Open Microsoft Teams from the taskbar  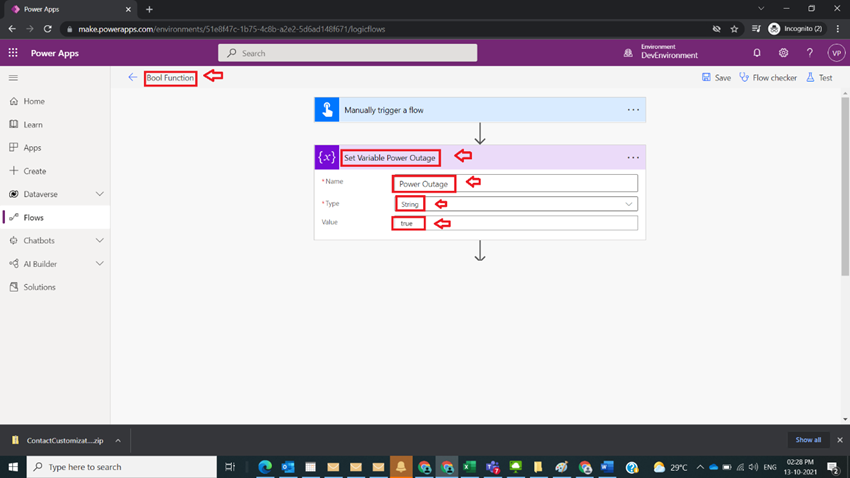click(x=492, y=467)
